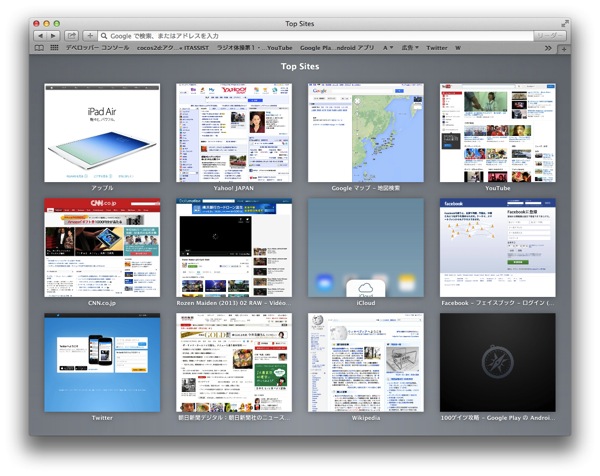Viewport: 600px width, 476px height.
Task: Click the Yahoo! JAPAN caption text
Action: (233, 188)
